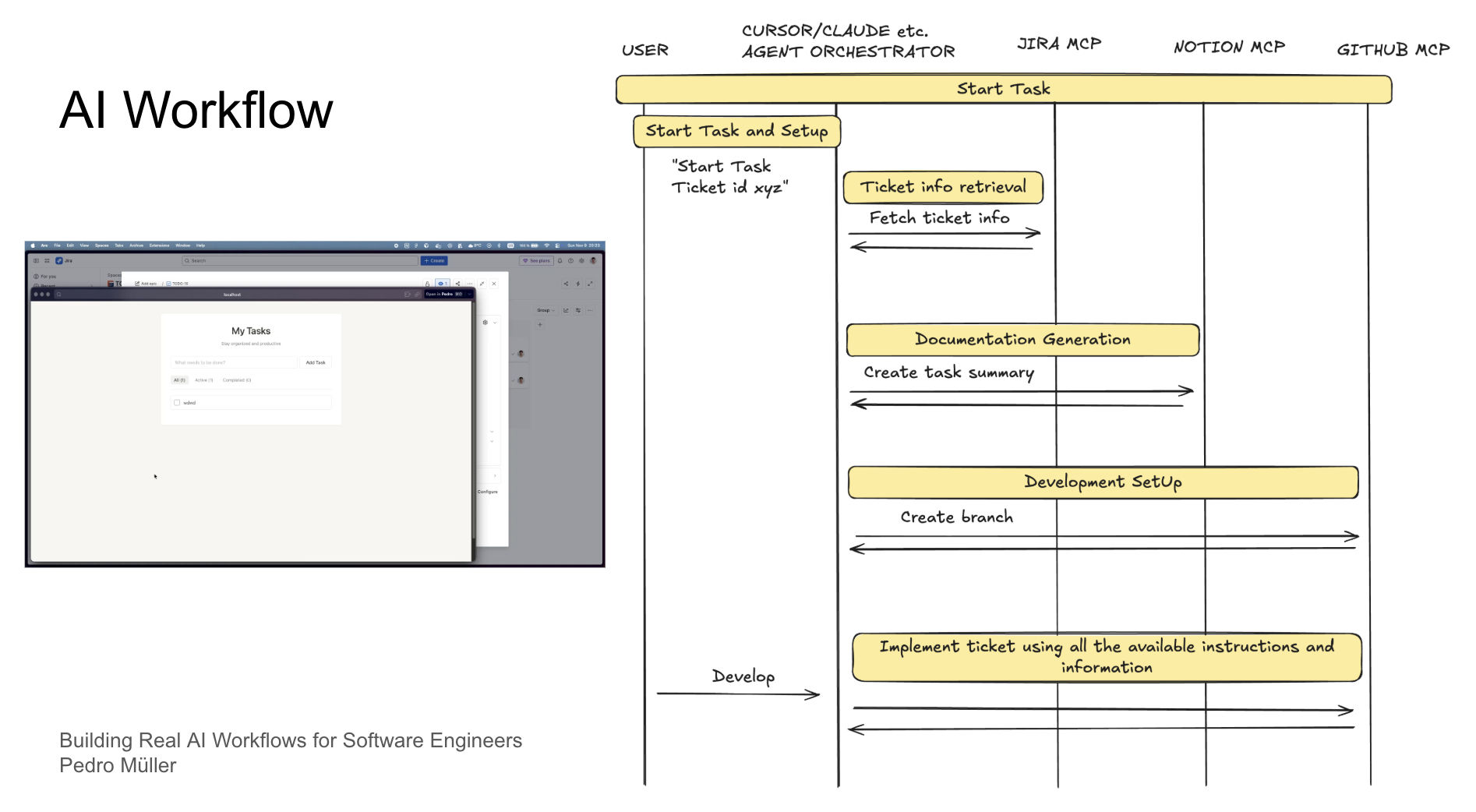Click the view settings sliders icon on board
The width and height of the screenshot is (1476, 812).
(578, 310)
